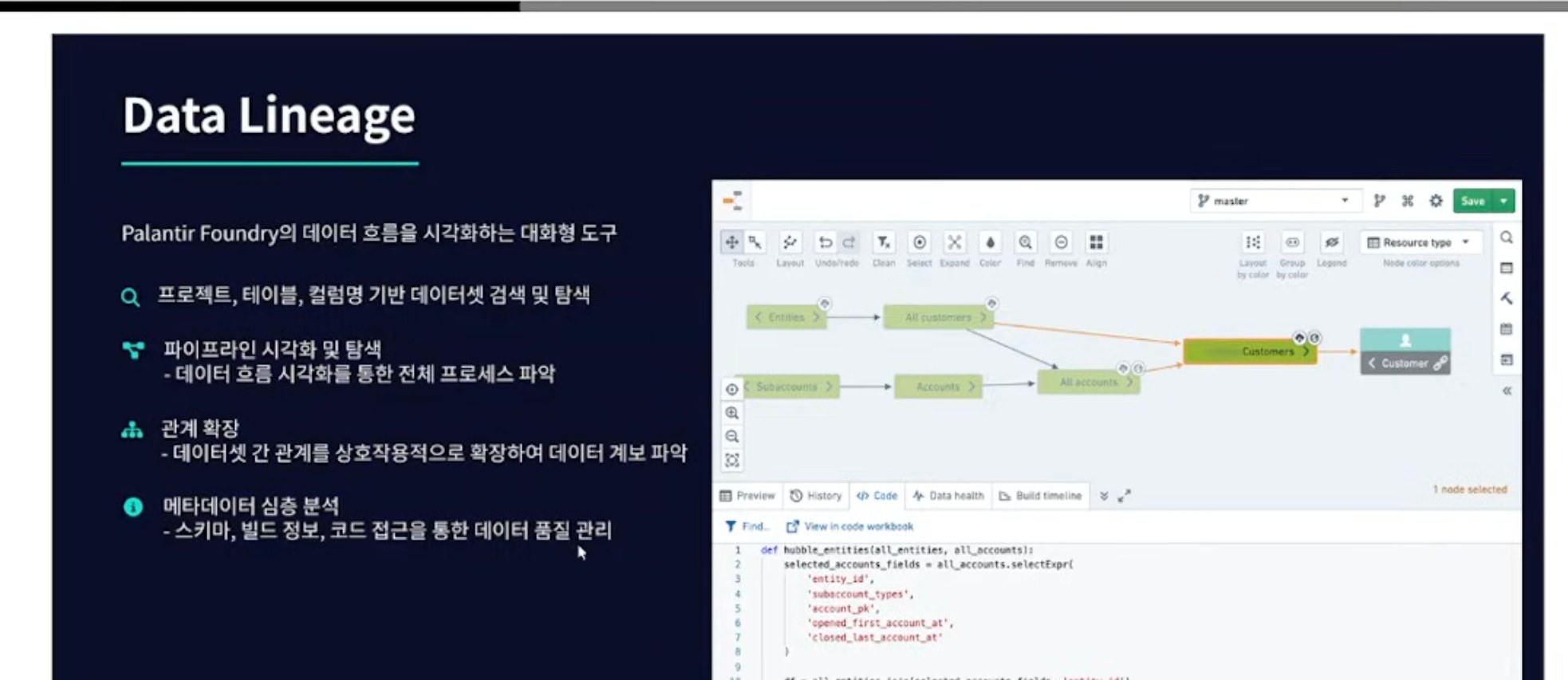Apply Group by color

1292,242
